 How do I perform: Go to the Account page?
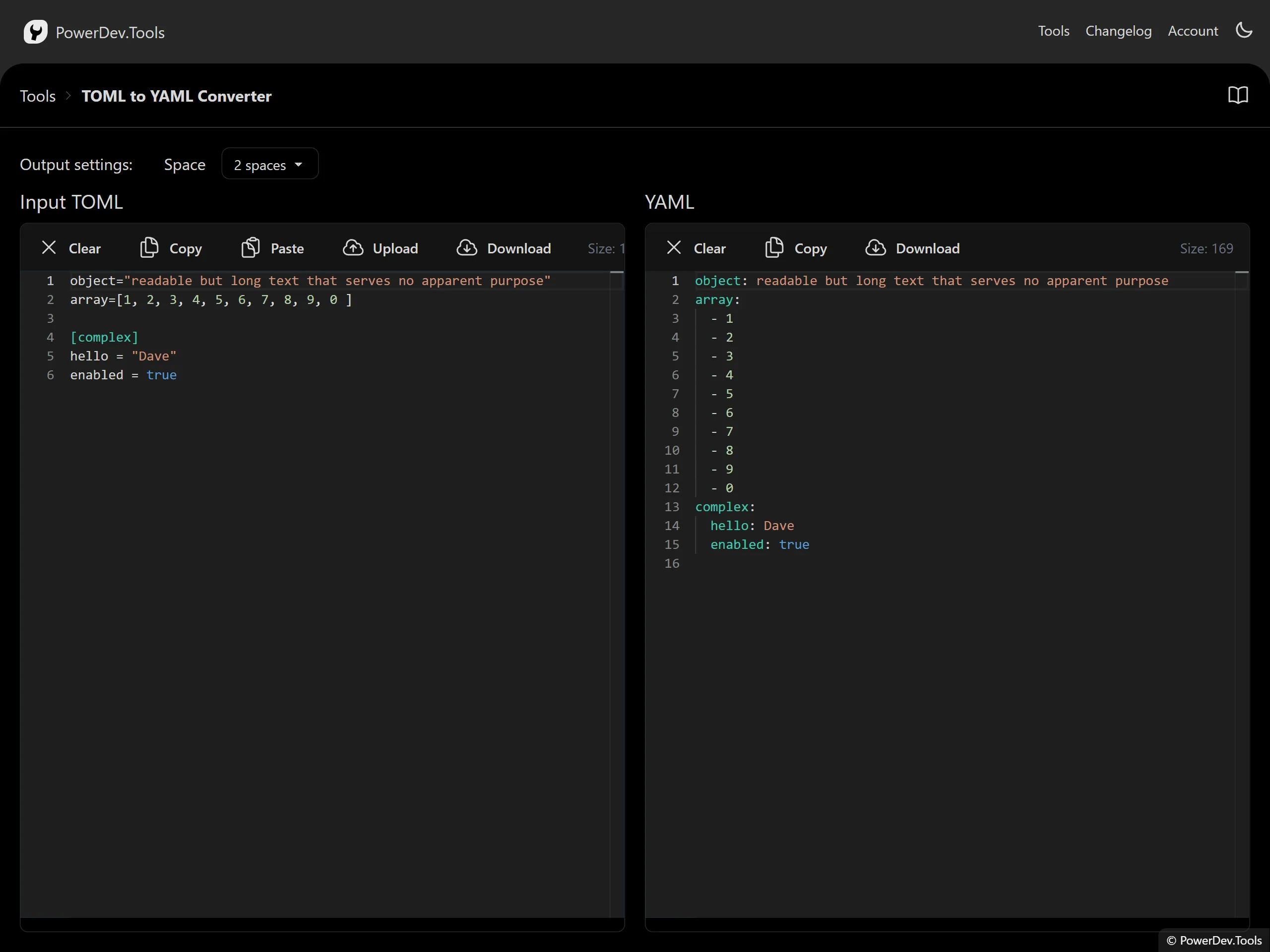pos(1193,31)
